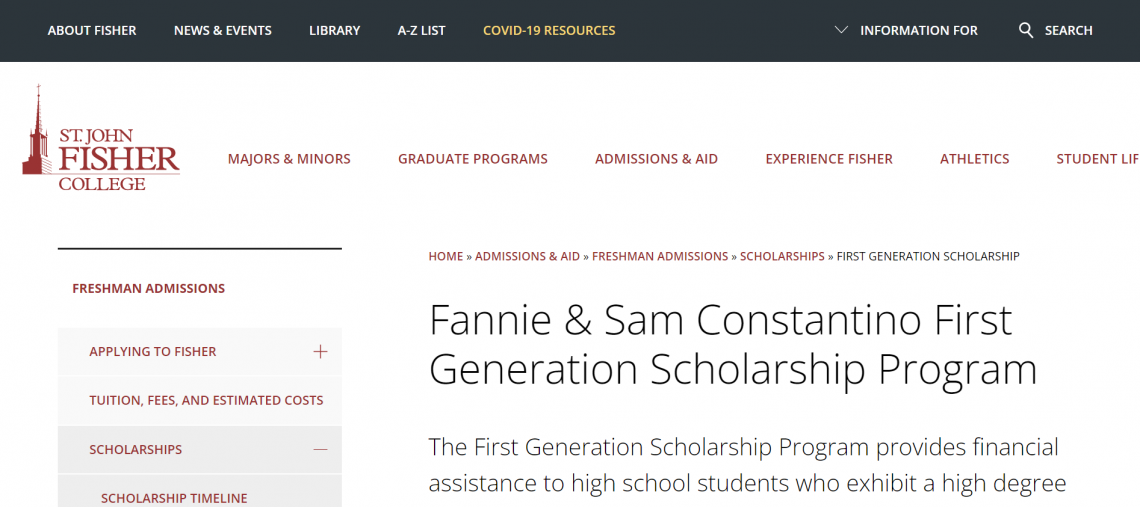Open About Fisher in top bar

point(92,30)
